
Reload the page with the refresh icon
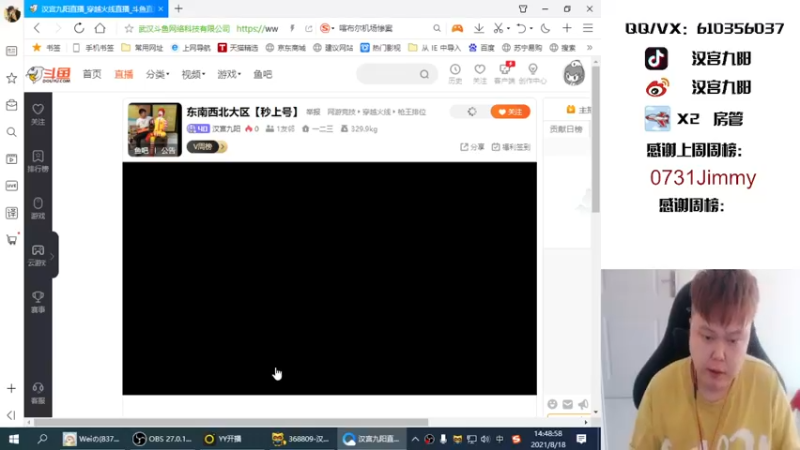(x=79, y=29)
